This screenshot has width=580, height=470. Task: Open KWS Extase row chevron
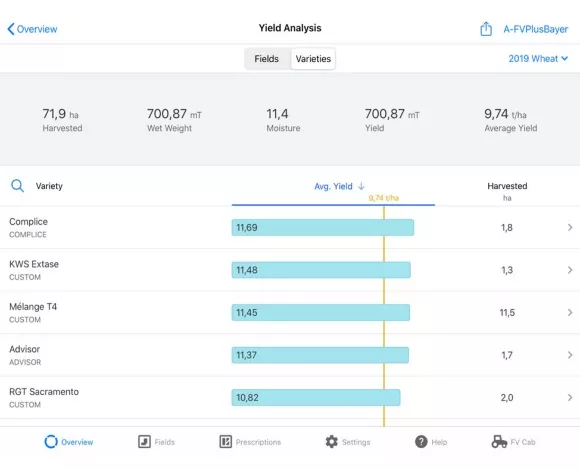(570, 270)
